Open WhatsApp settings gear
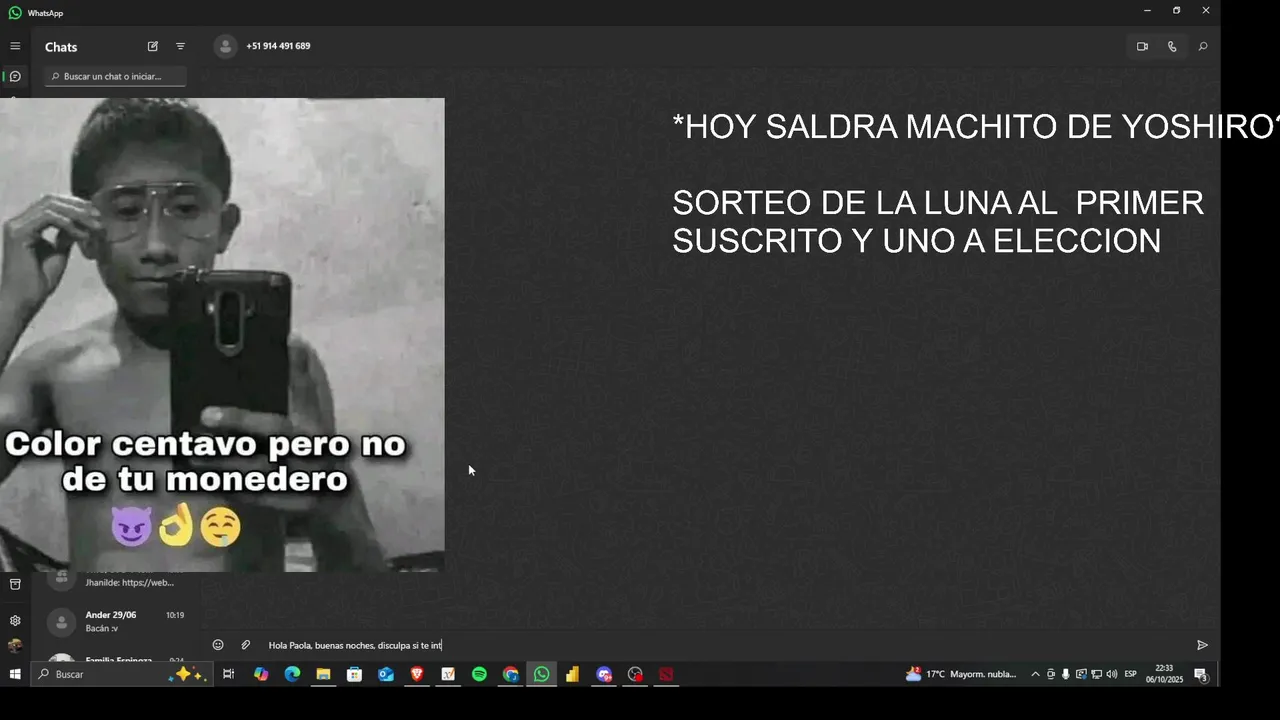The width and height of the screenshot is (1280, 720). pos(15,620)
